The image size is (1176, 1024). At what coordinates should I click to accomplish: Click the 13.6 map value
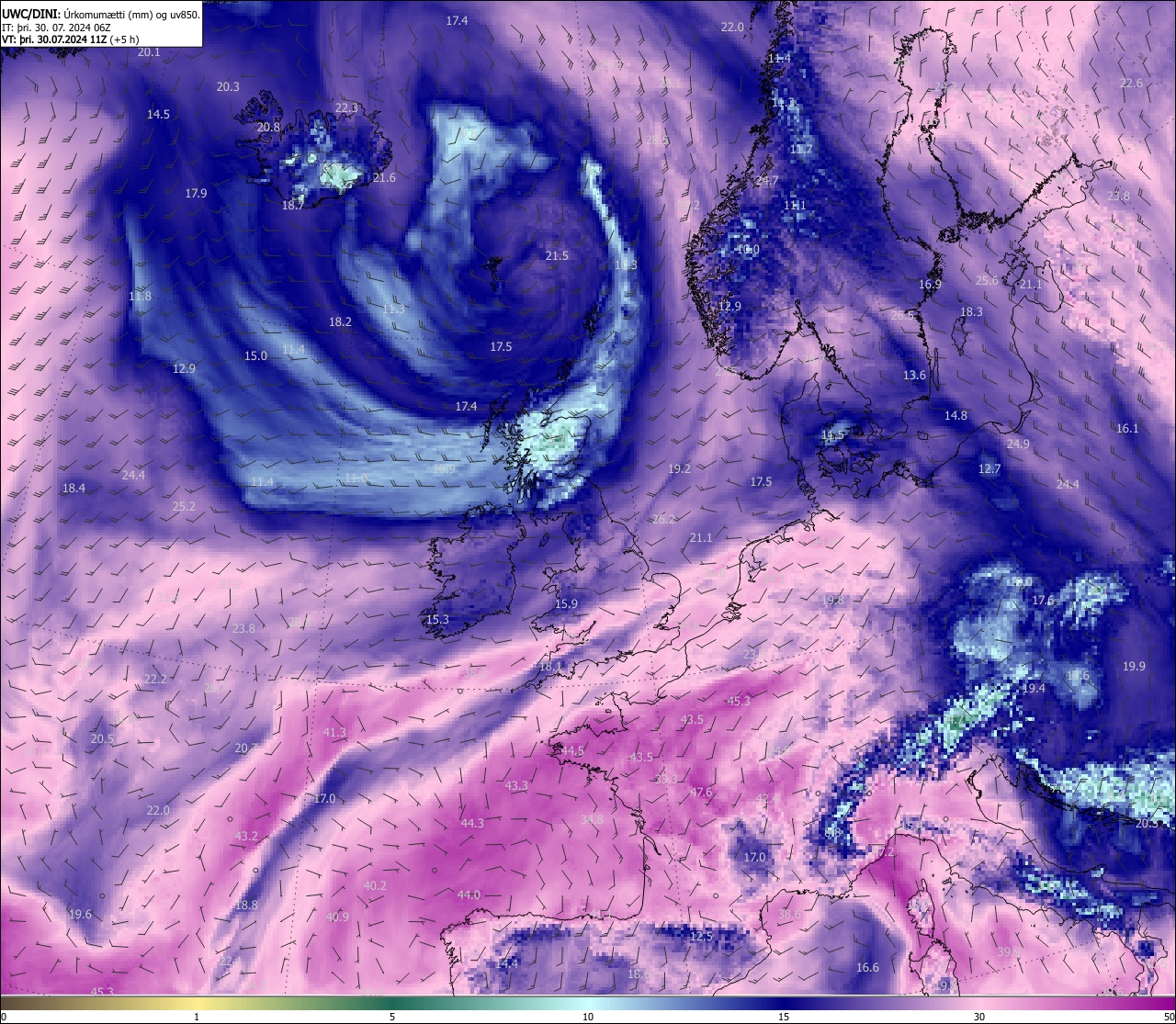click(x=914, y=375)
